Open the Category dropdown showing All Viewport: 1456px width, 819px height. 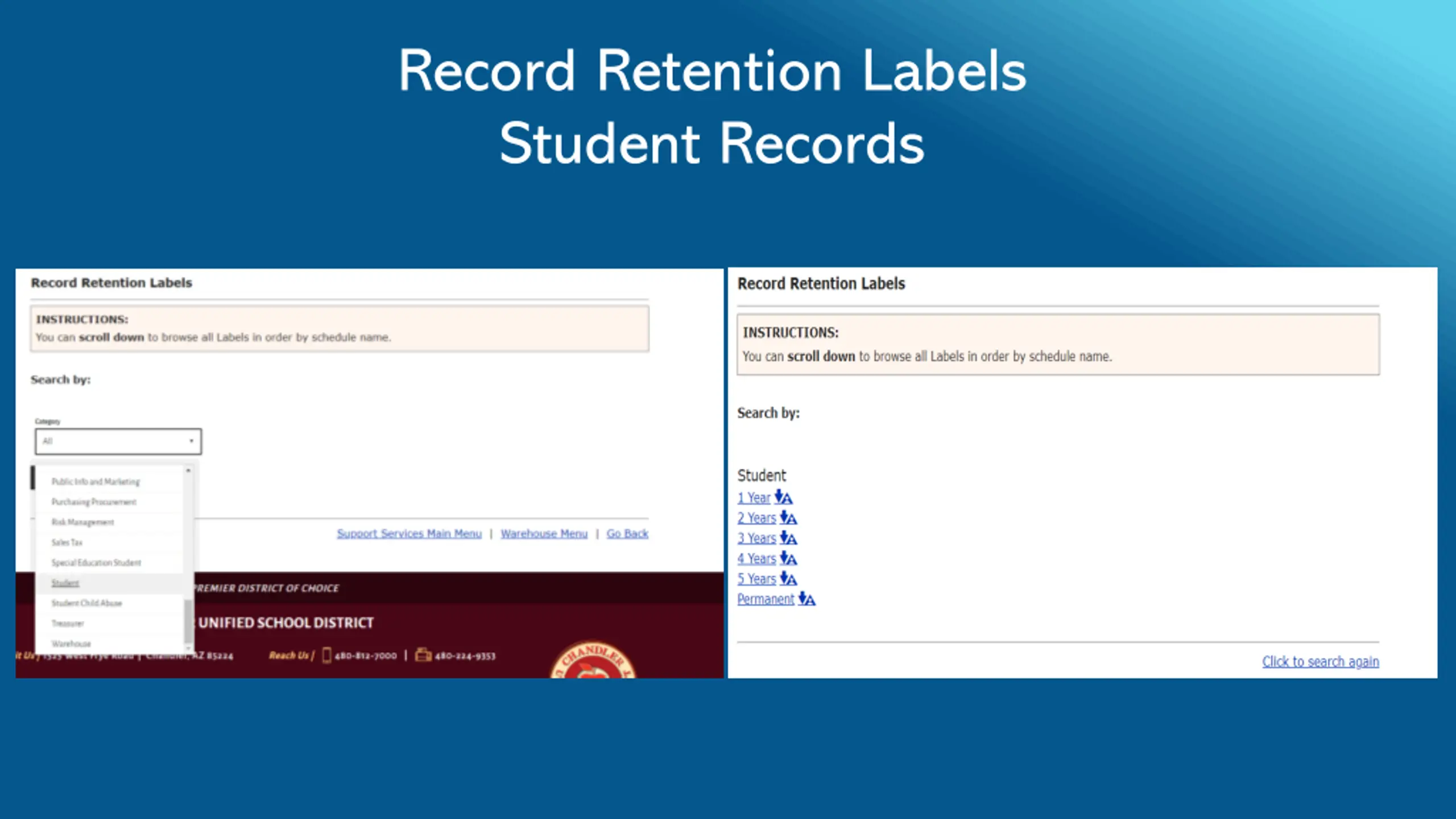pos(118,441)
